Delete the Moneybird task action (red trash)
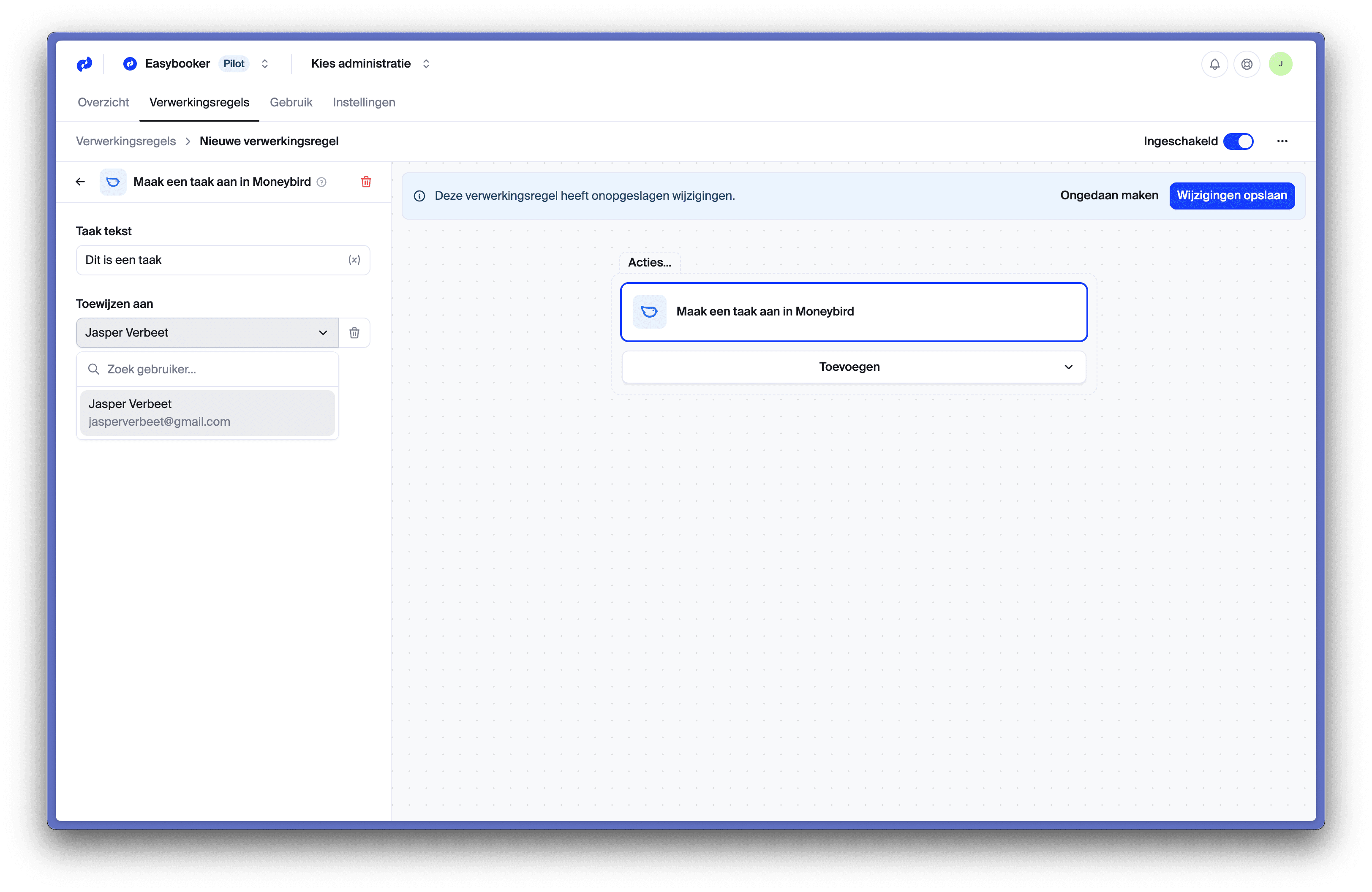Viewport: 1372px width, 892px height. (366, 182)
